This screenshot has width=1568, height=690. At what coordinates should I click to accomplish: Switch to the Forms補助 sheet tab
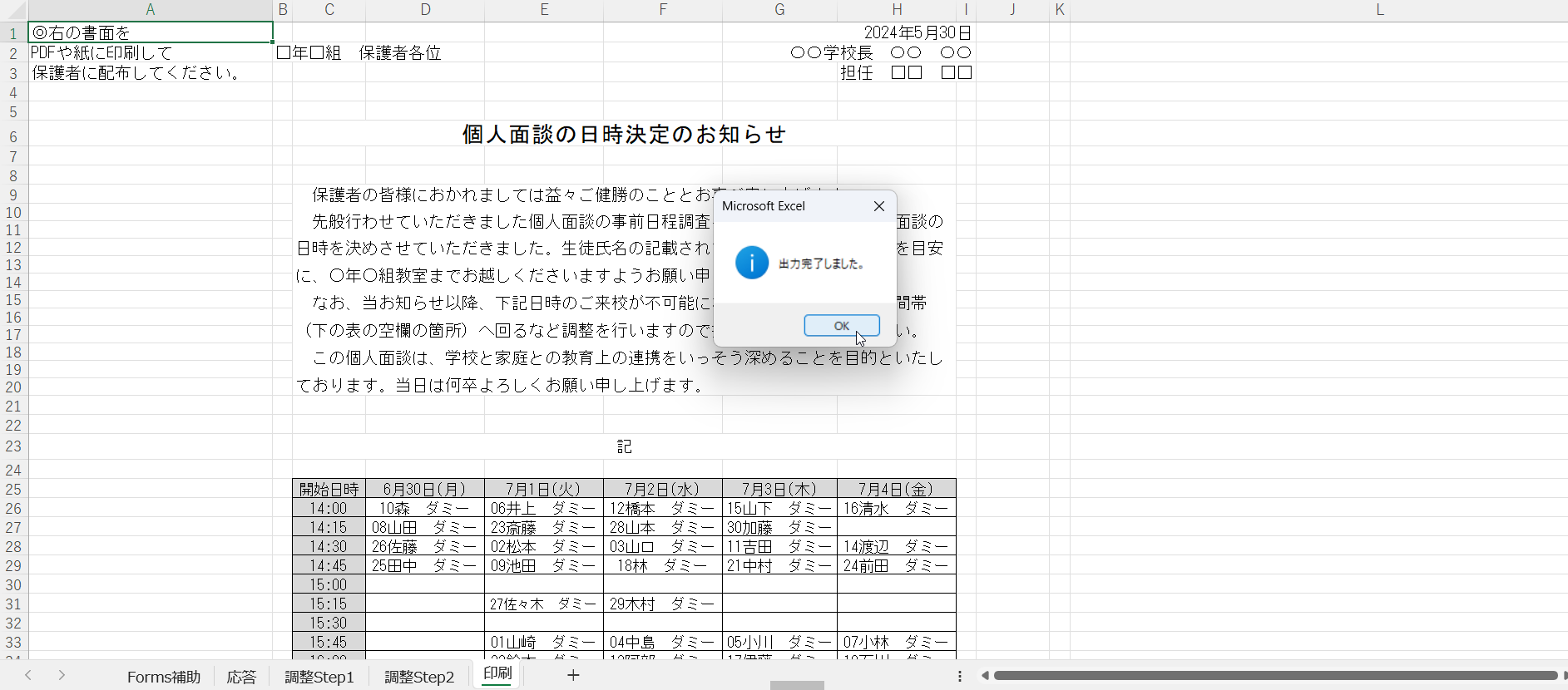163,677
